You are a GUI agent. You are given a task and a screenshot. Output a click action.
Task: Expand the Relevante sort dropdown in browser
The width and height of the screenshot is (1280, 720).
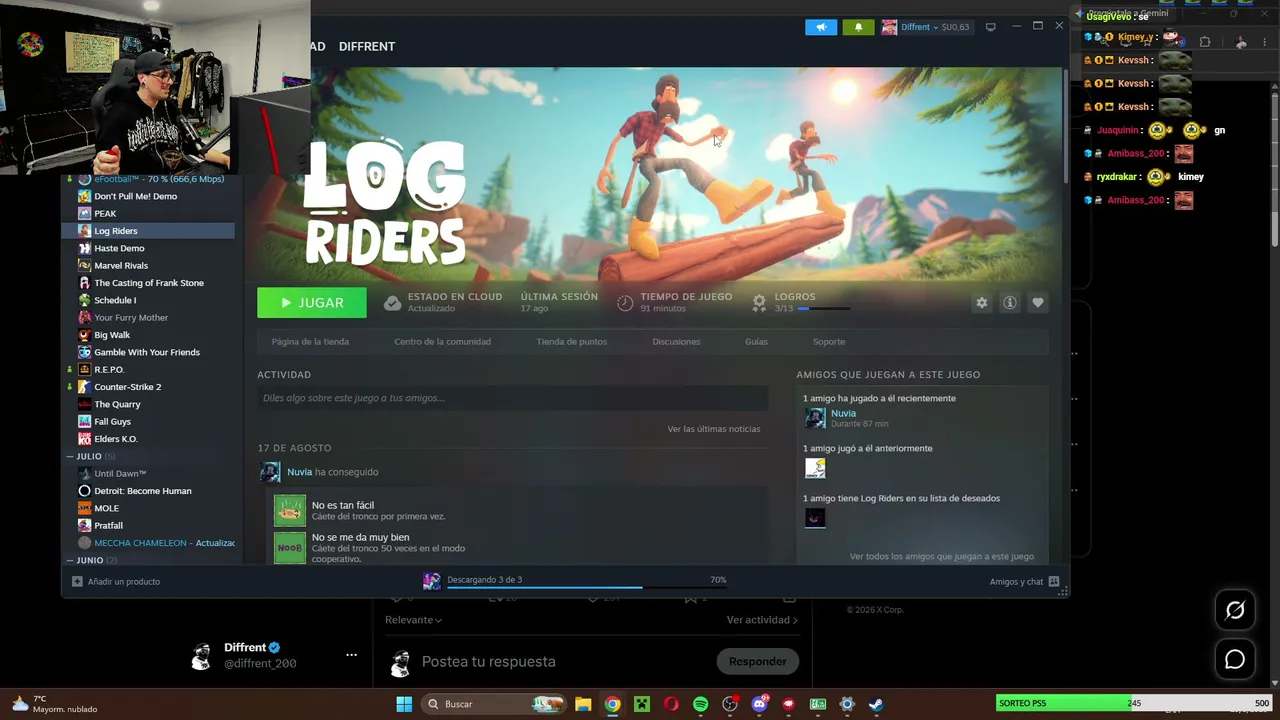413,620
